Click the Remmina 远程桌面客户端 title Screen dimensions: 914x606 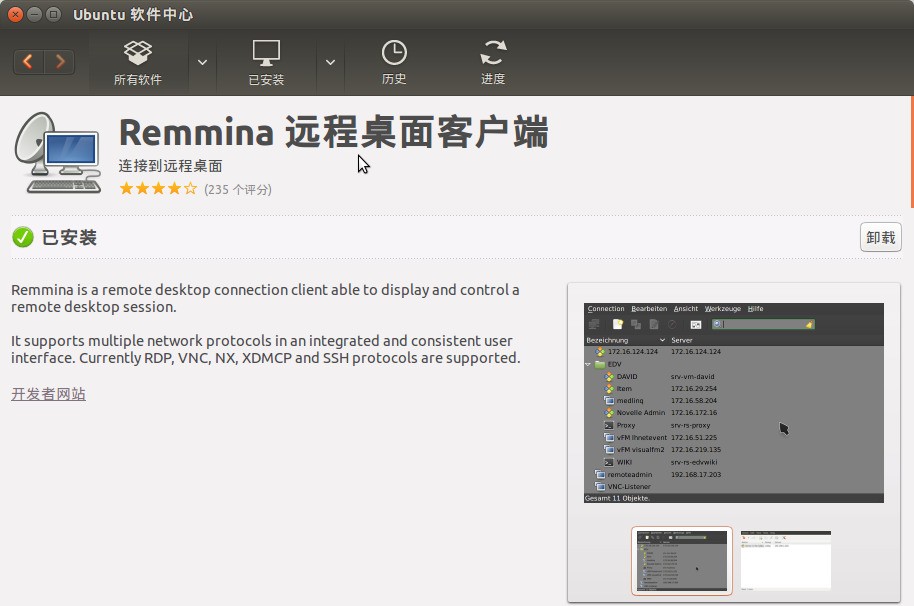(x=333, y=132)
